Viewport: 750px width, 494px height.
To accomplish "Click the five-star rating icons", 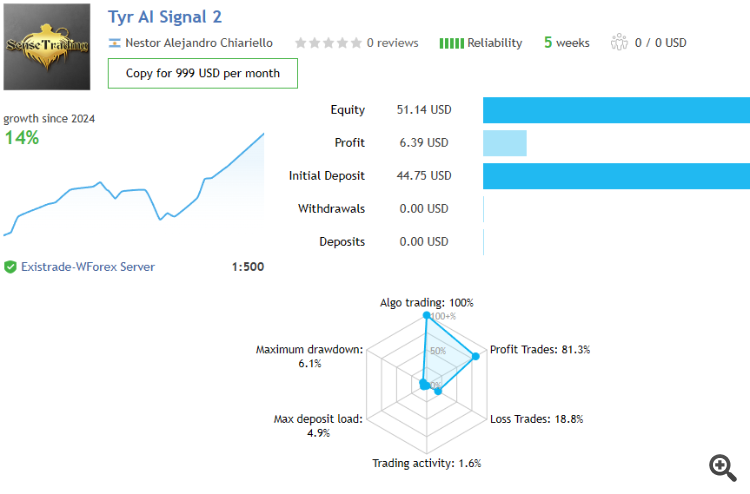I will pyautogui.click(x=328, y=43).
